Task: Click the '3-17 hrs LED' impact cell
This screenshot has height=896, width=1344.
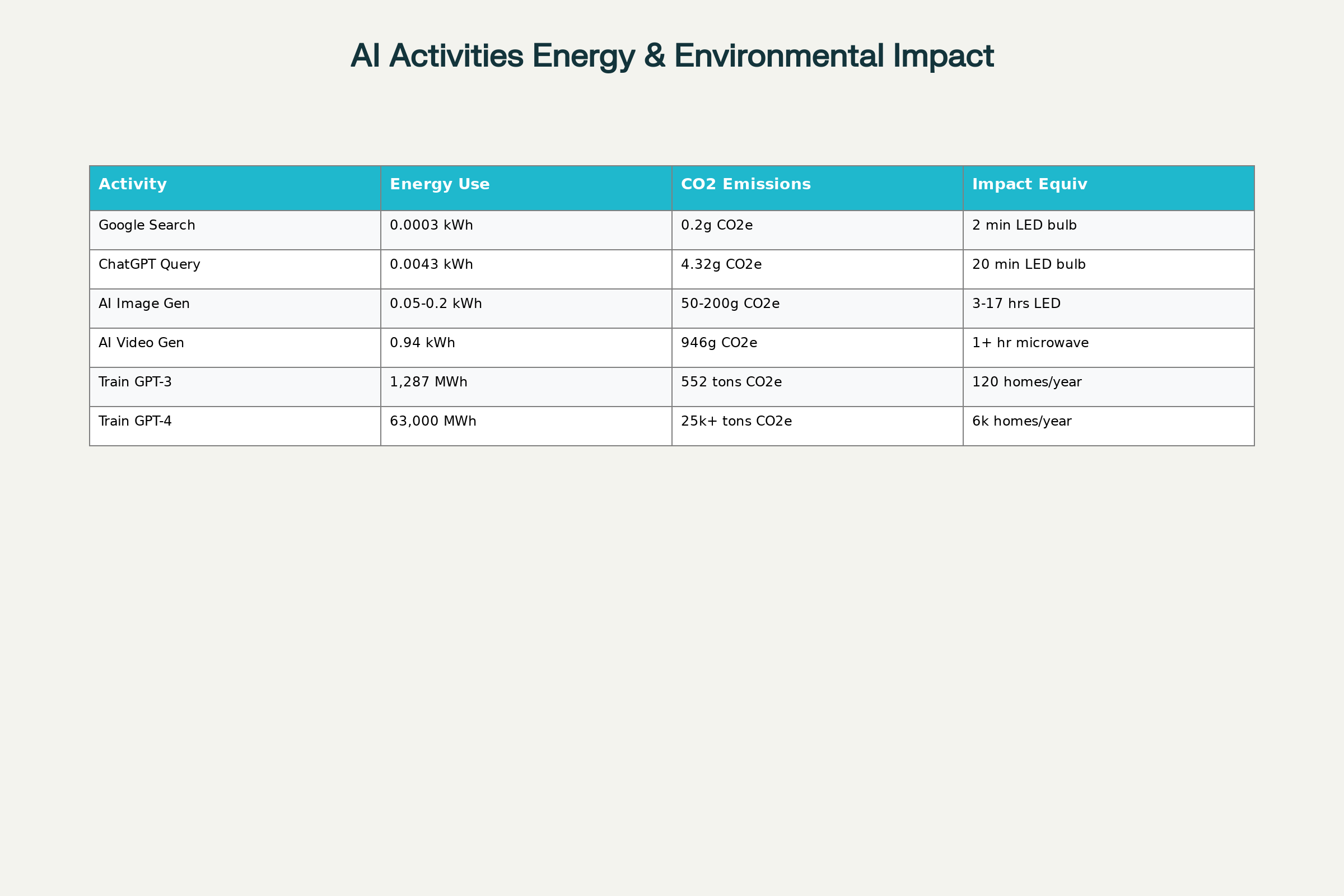Action: [x=1016, y=304]
